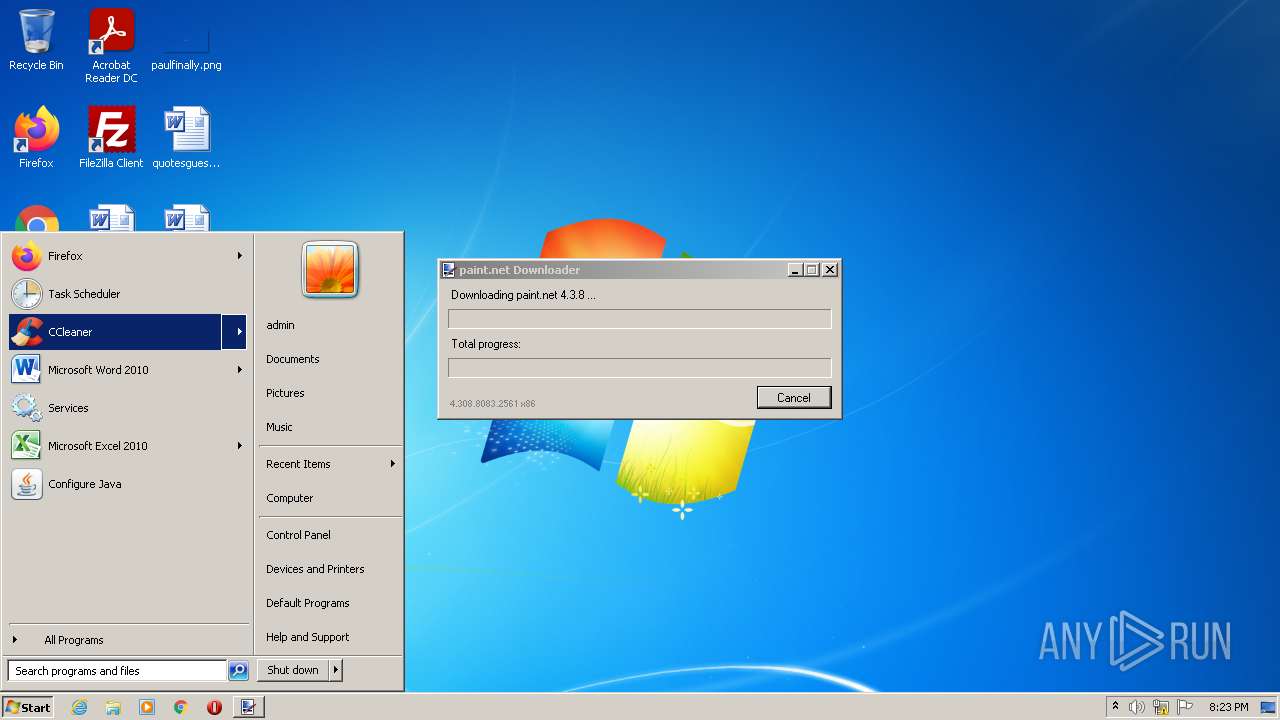Launch Task Scheduler from the Start menu
Viewport: 1280px width, 720px height.
pos(126,294)
